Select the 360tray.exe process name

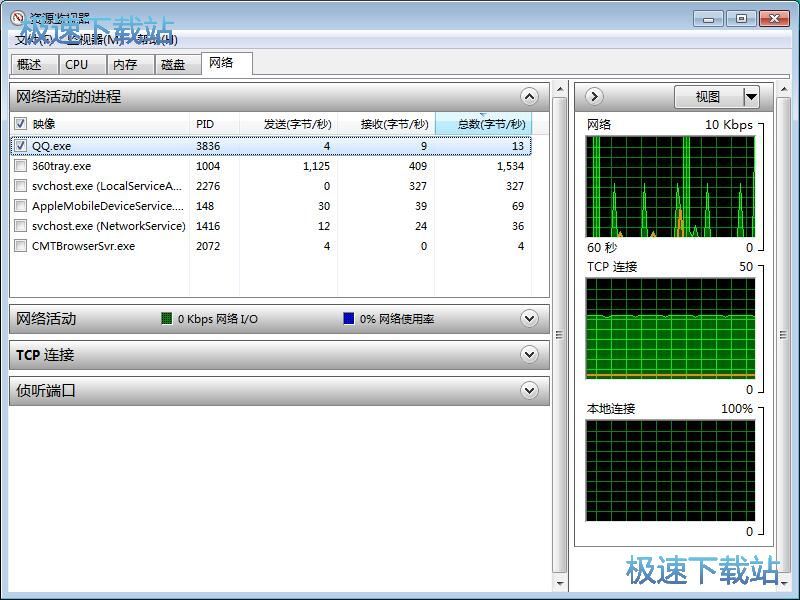coord(61,166)
